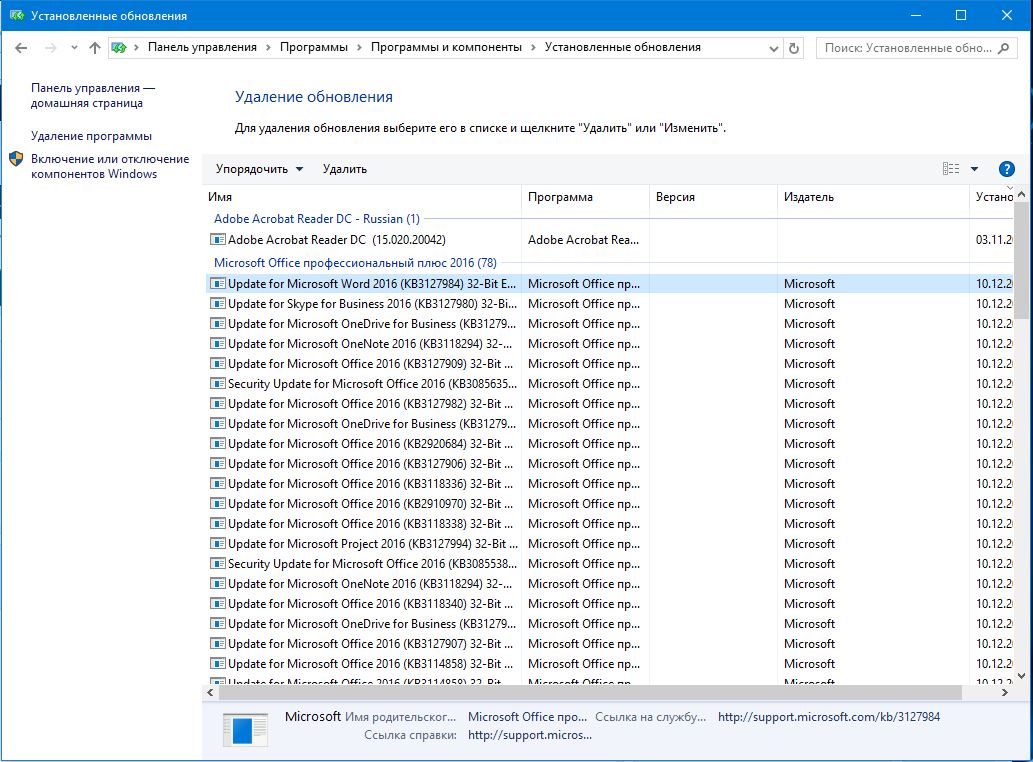The width and height of the screenshot is (1033, 762).
Task: Click the Up one level arrow
Action: click(x=95, y=47)
